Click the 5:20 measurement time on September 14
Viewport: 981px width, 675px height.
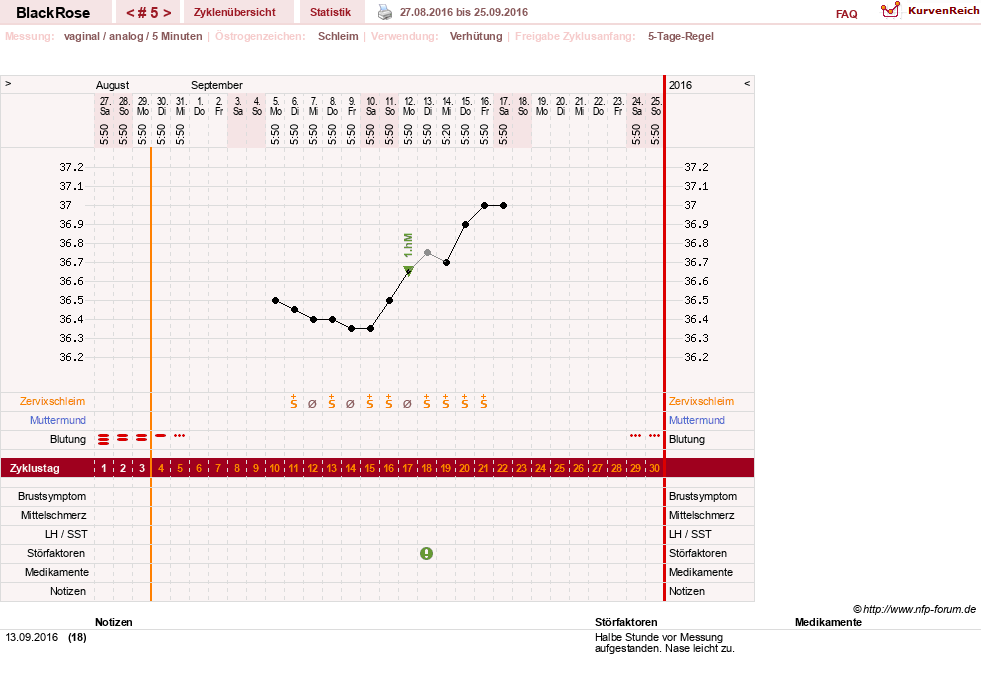pyautogui.click(x=446, y=134)
